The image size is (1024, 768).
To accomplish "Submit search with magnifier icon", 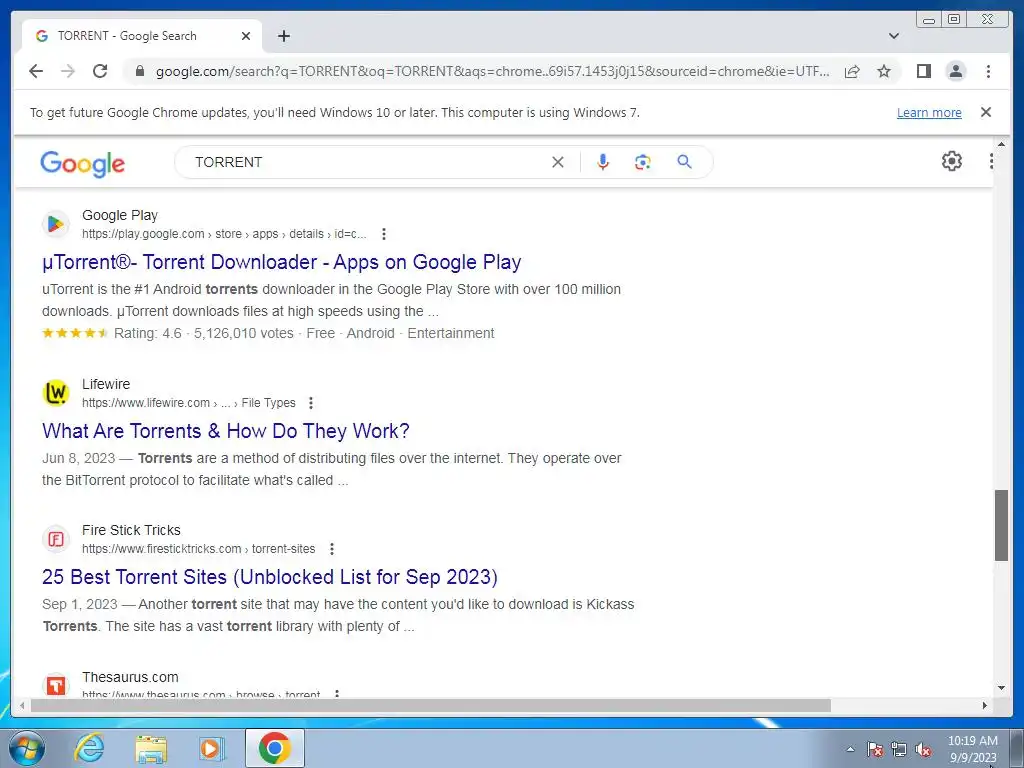I will (x=684, y=162).
